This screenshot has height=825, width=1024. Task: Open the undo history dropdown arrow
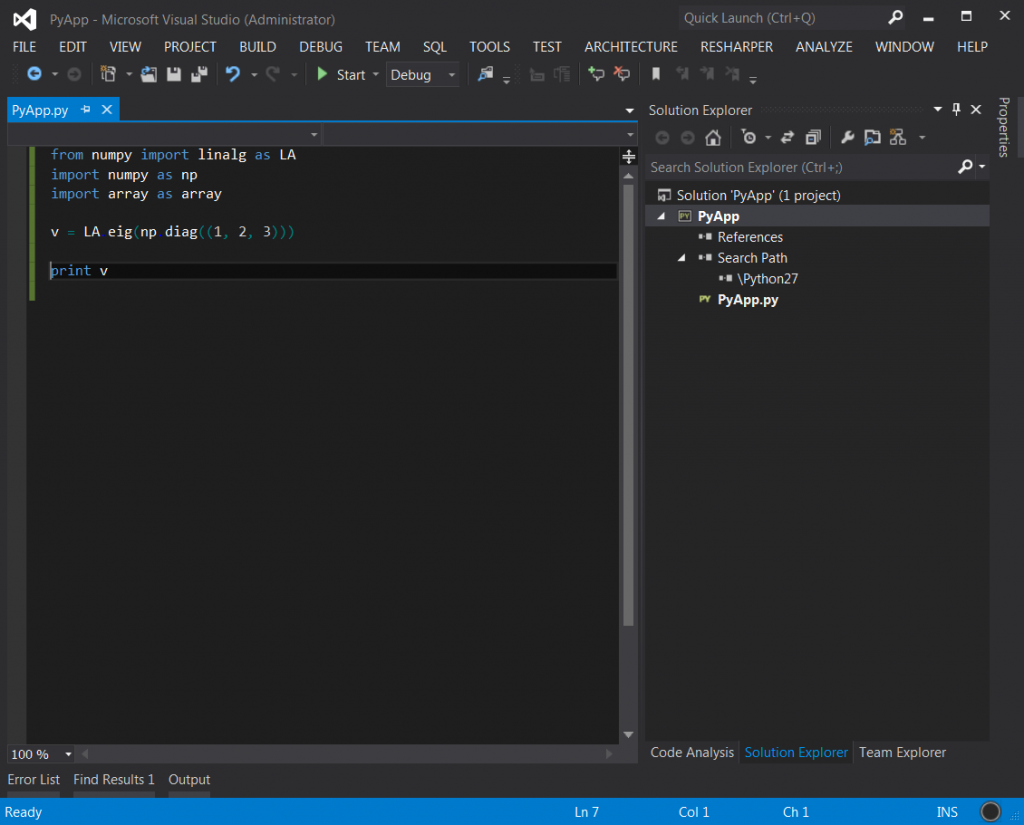[x=254, y=74]
